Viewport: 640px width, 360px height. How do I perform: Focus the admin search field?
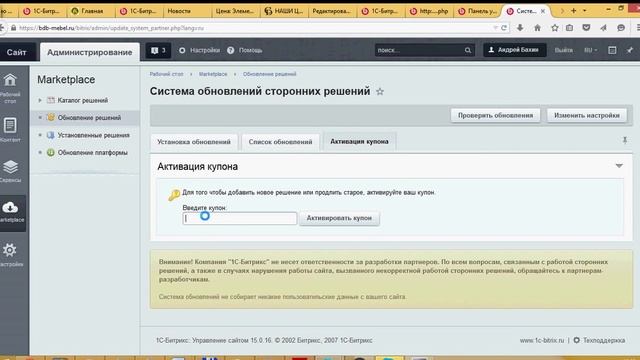point(420,50)
